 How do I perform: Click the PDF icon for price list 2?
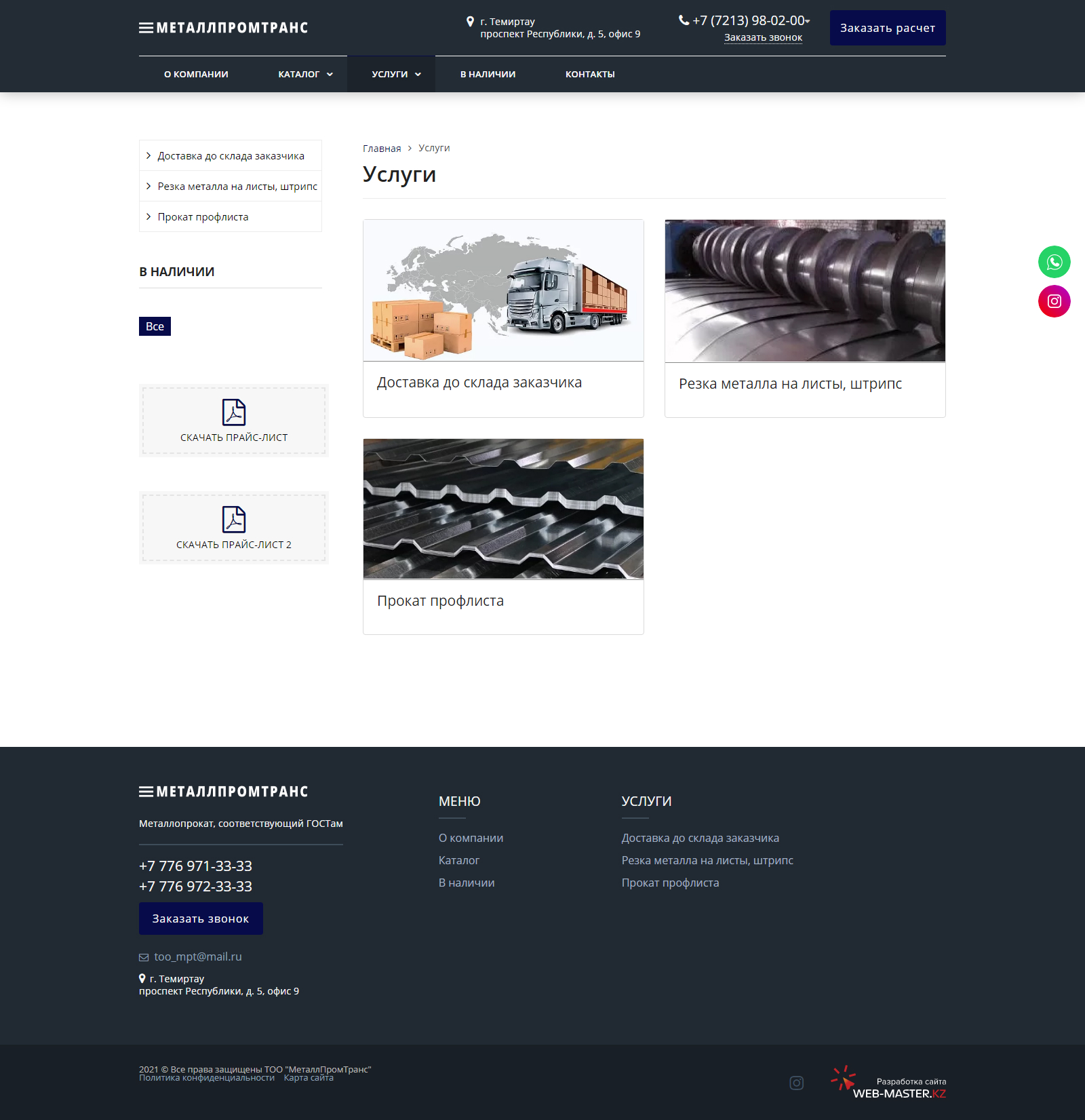coord(234,520)
